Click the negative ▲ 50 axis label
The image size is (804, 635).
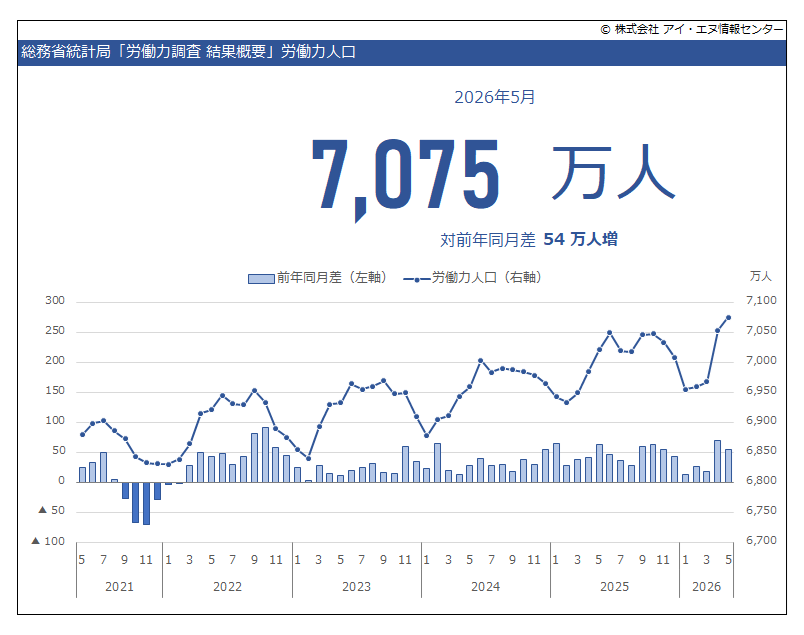click(52, 510)
